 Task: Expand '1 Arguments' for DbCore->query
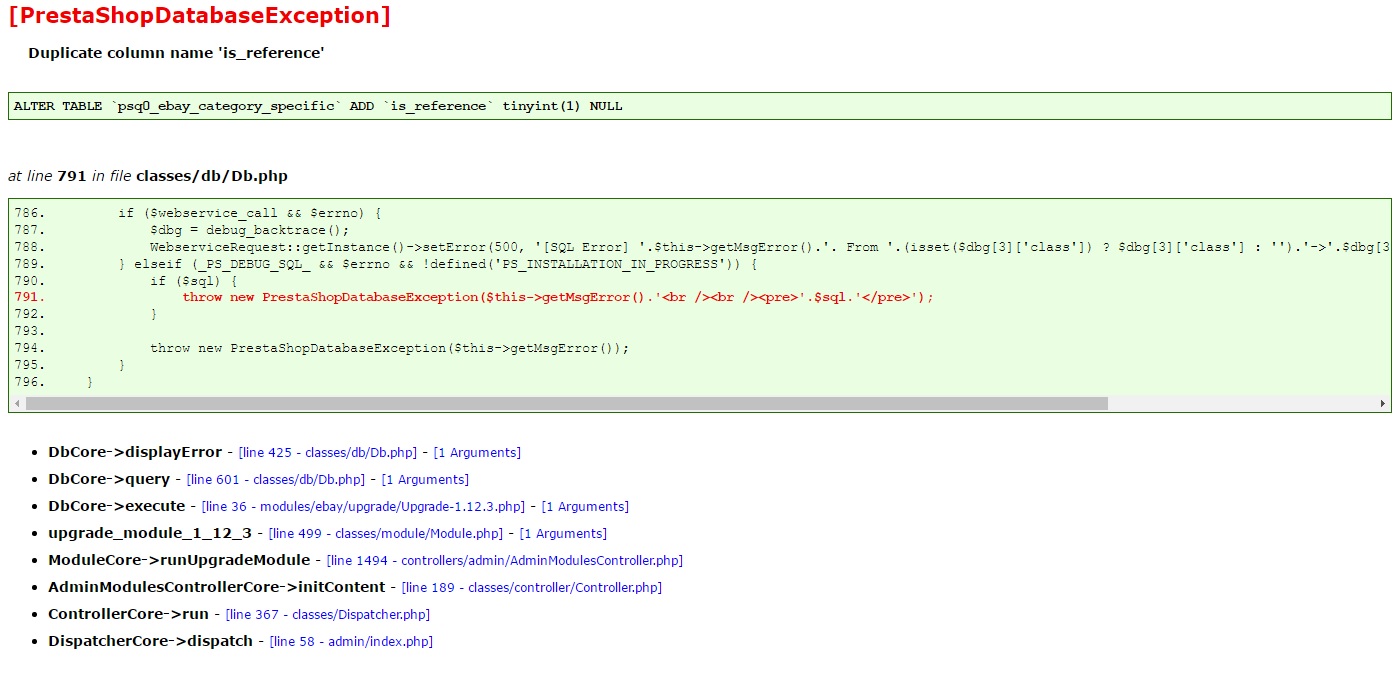pos(425,480)
